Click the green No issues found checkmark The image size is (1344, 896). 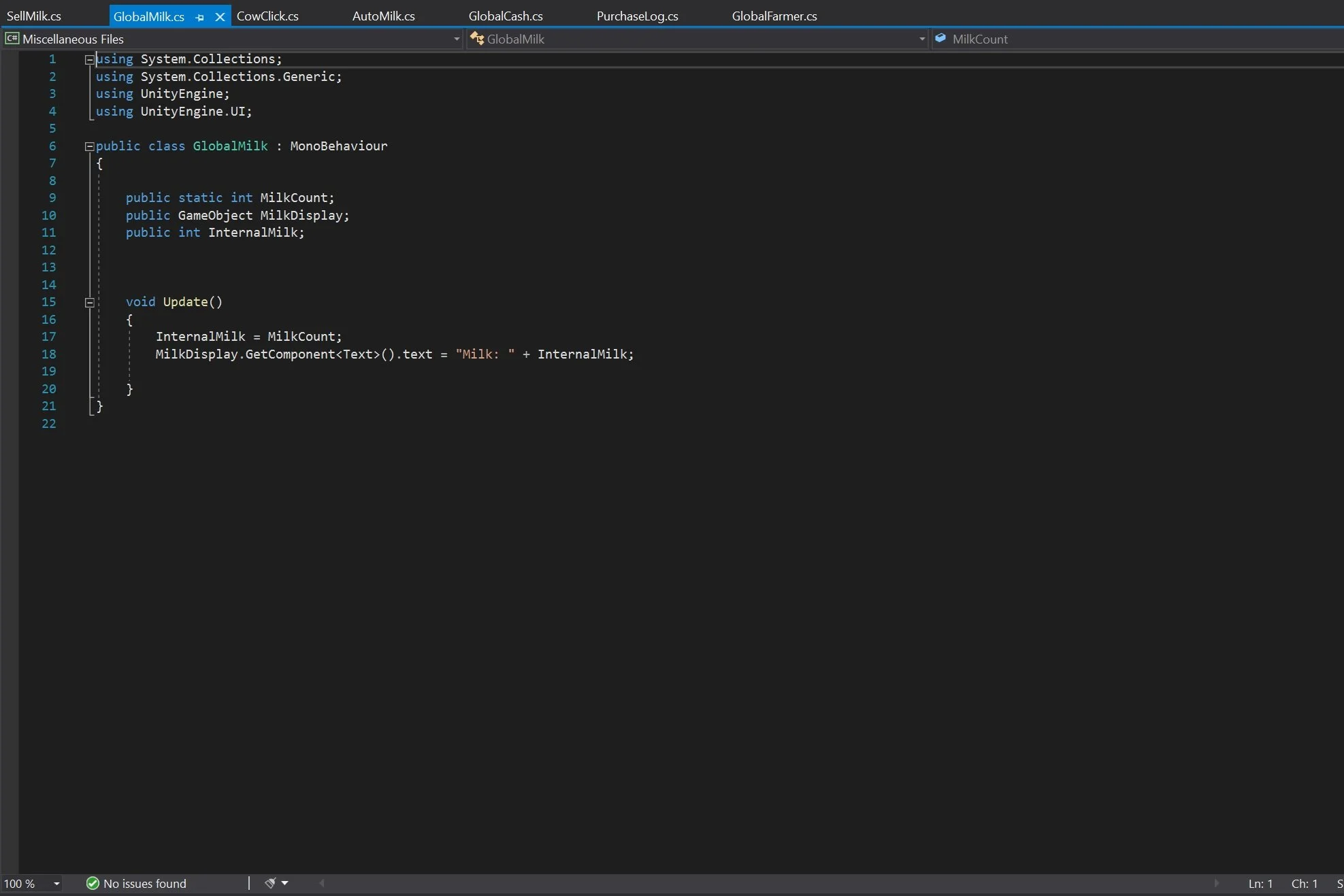[x=93, y=884]
